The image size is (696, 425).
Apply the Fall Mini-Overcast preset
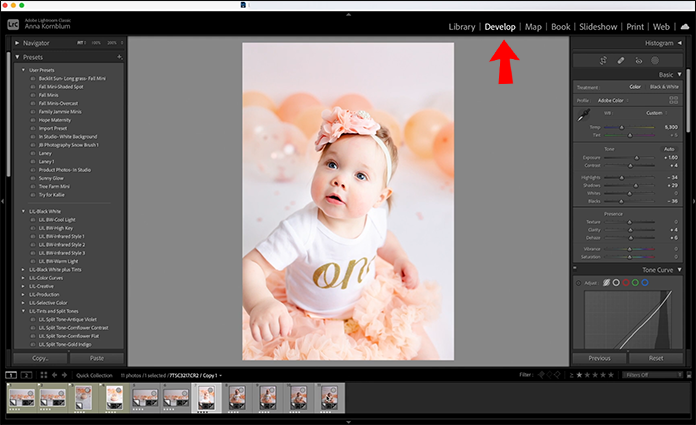(57, 102)
